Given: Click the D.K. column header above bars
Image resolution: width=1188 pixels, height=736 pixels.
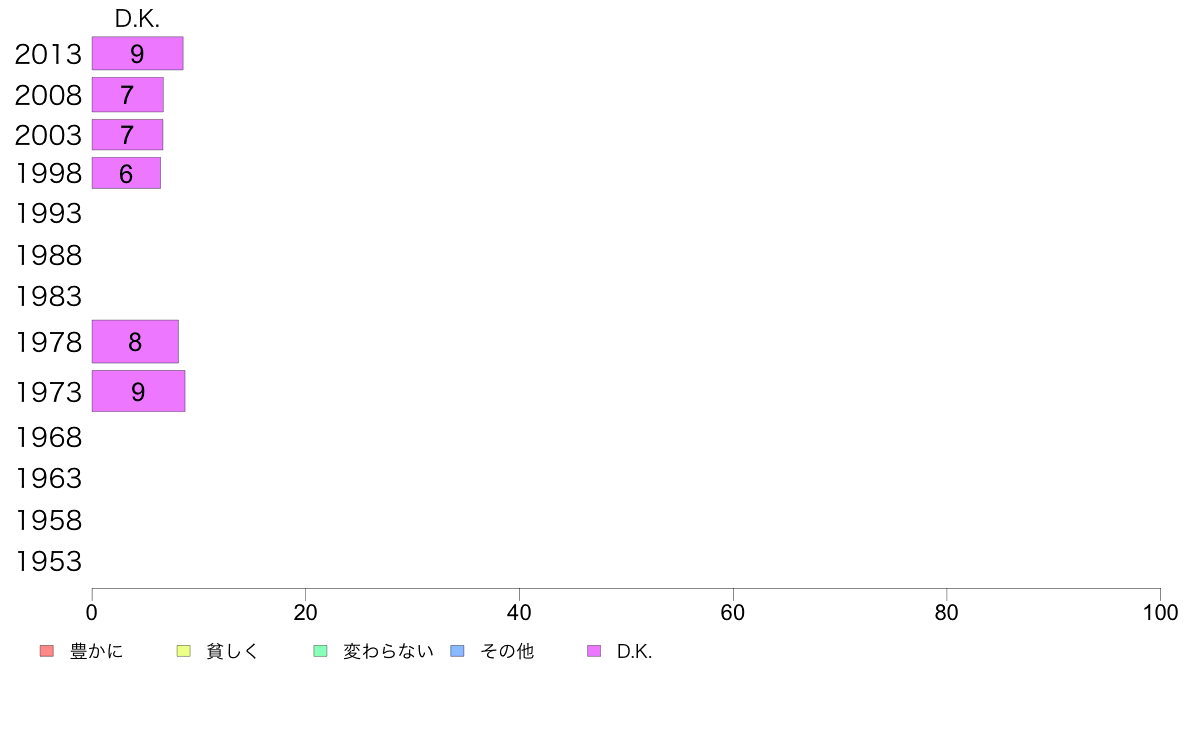Looking at the screenshot, I should [137, 19].
